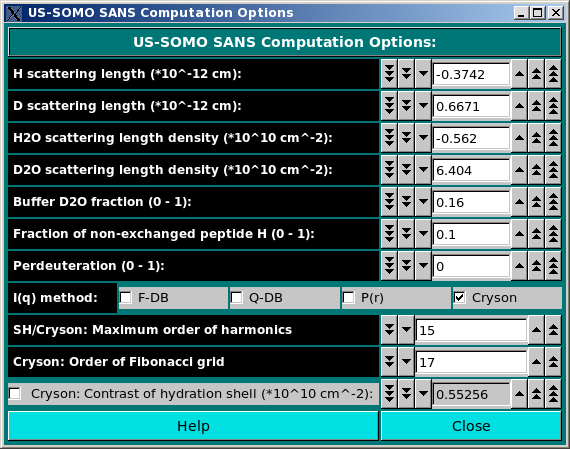Single-arrow increase H2O scattering length density

(x=519, y=138)
